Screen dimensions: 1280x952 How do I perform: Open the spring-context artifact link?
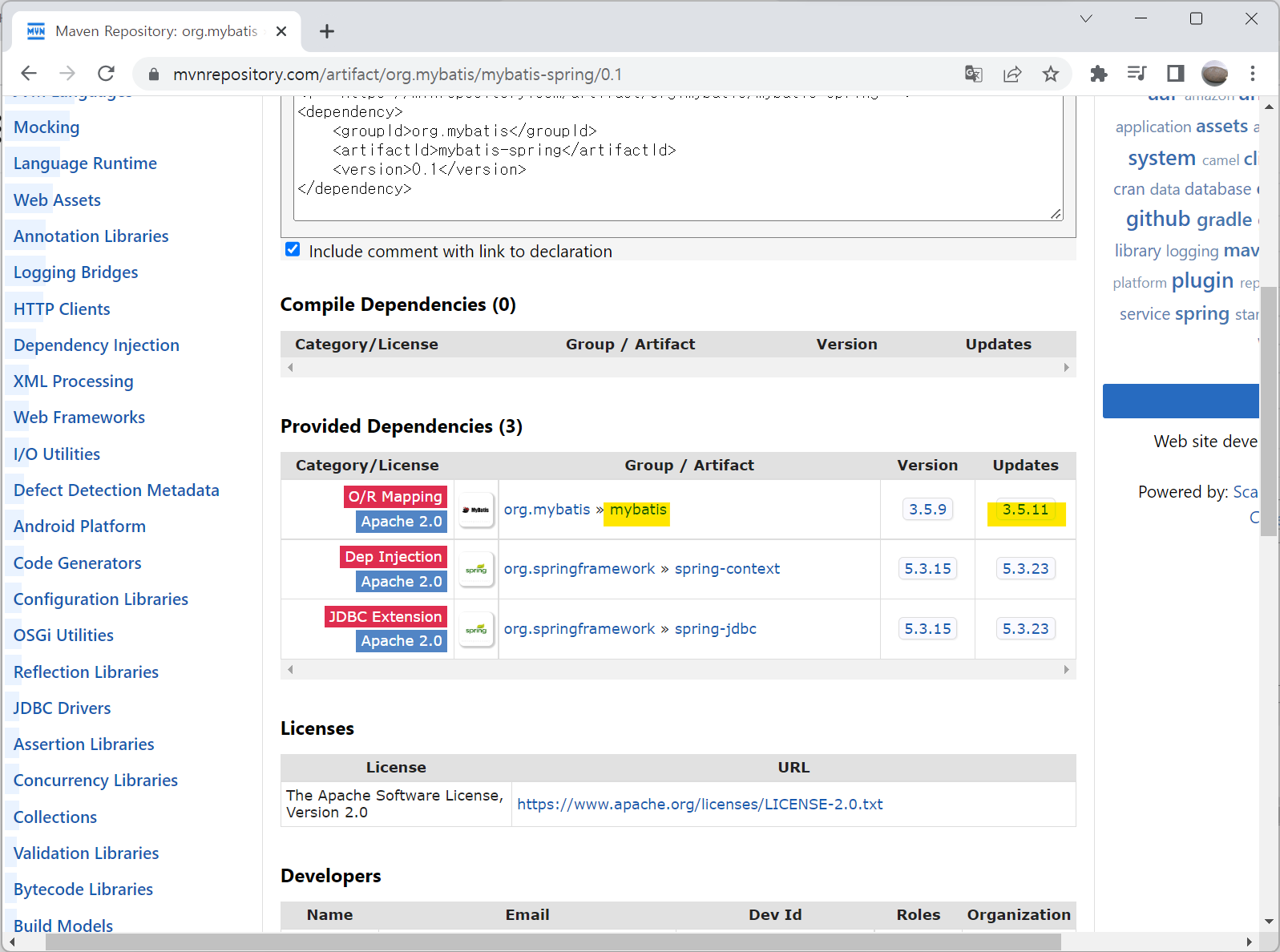727,569
